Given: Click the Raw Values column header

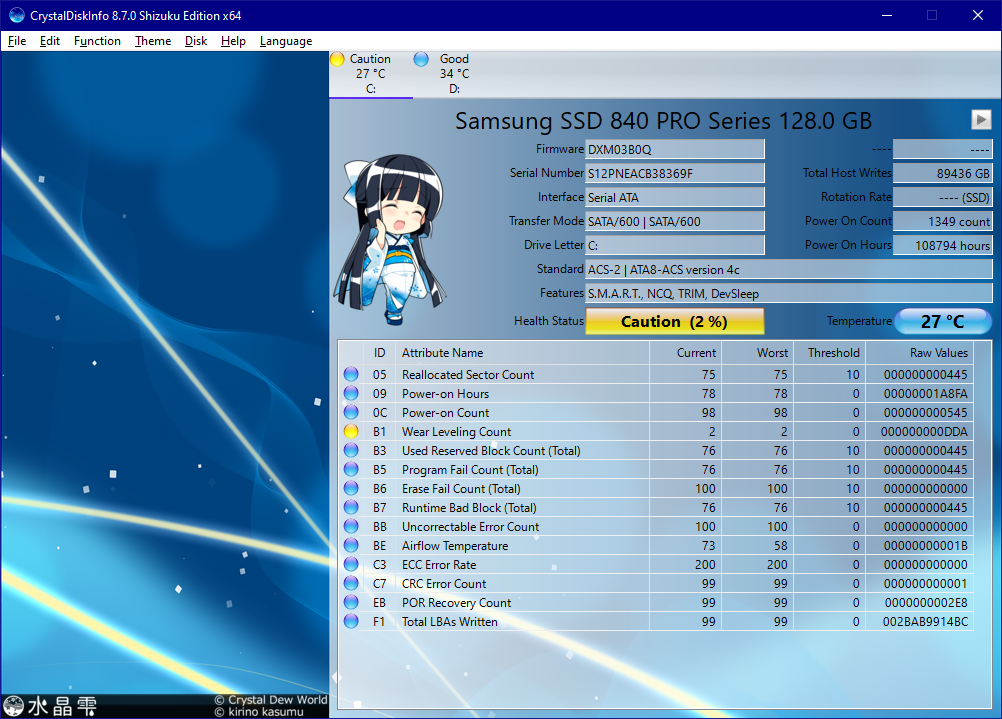Looking at the screenshot, I should 920,353.
